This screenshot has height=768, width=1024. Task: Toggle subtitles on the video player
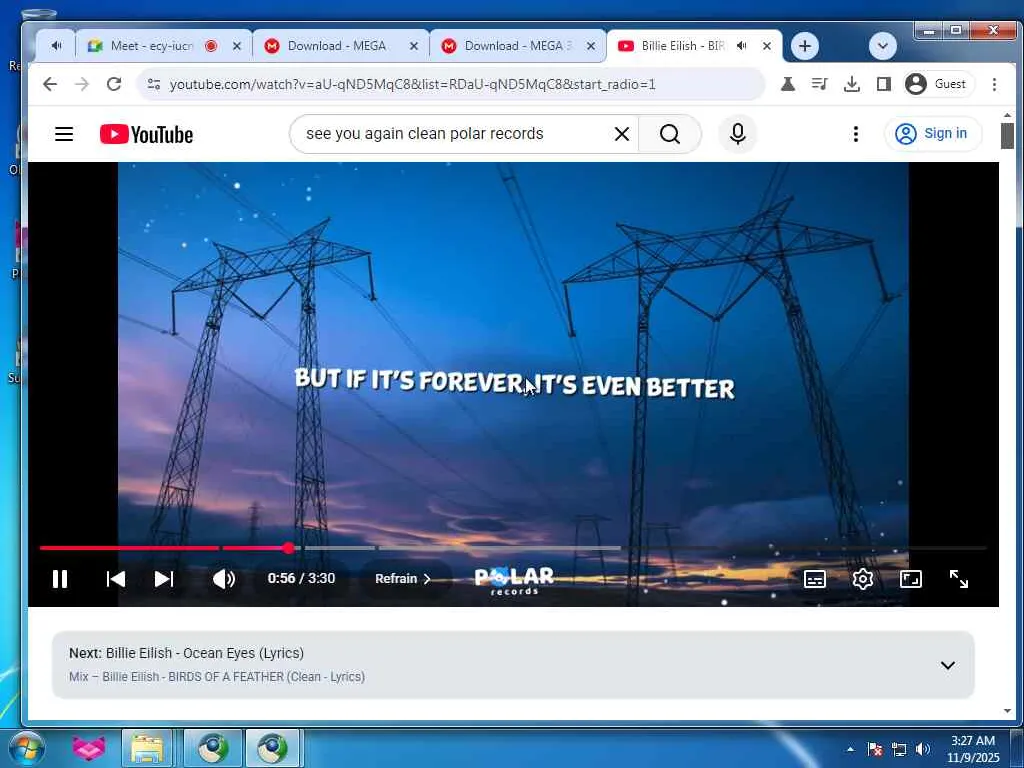[814, 579]
